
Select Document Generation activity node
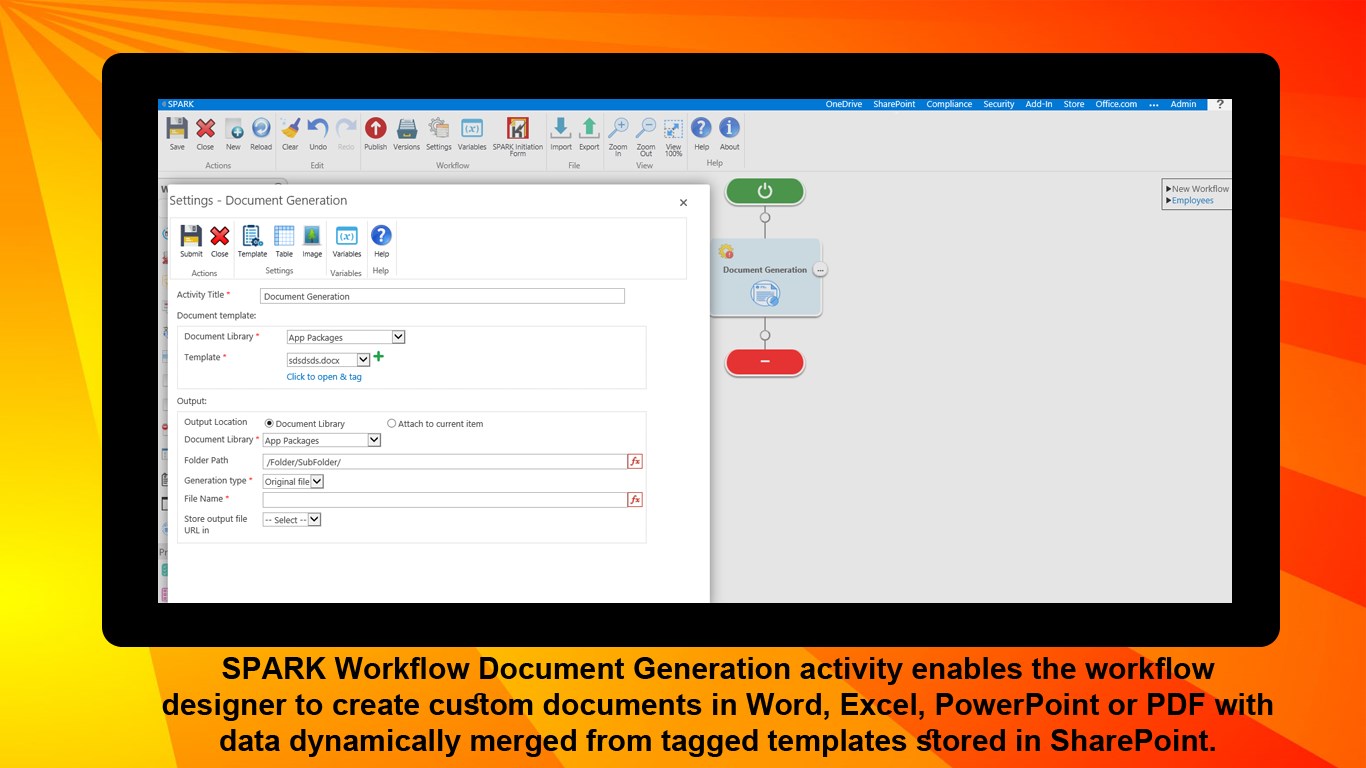tap(765, 277)
